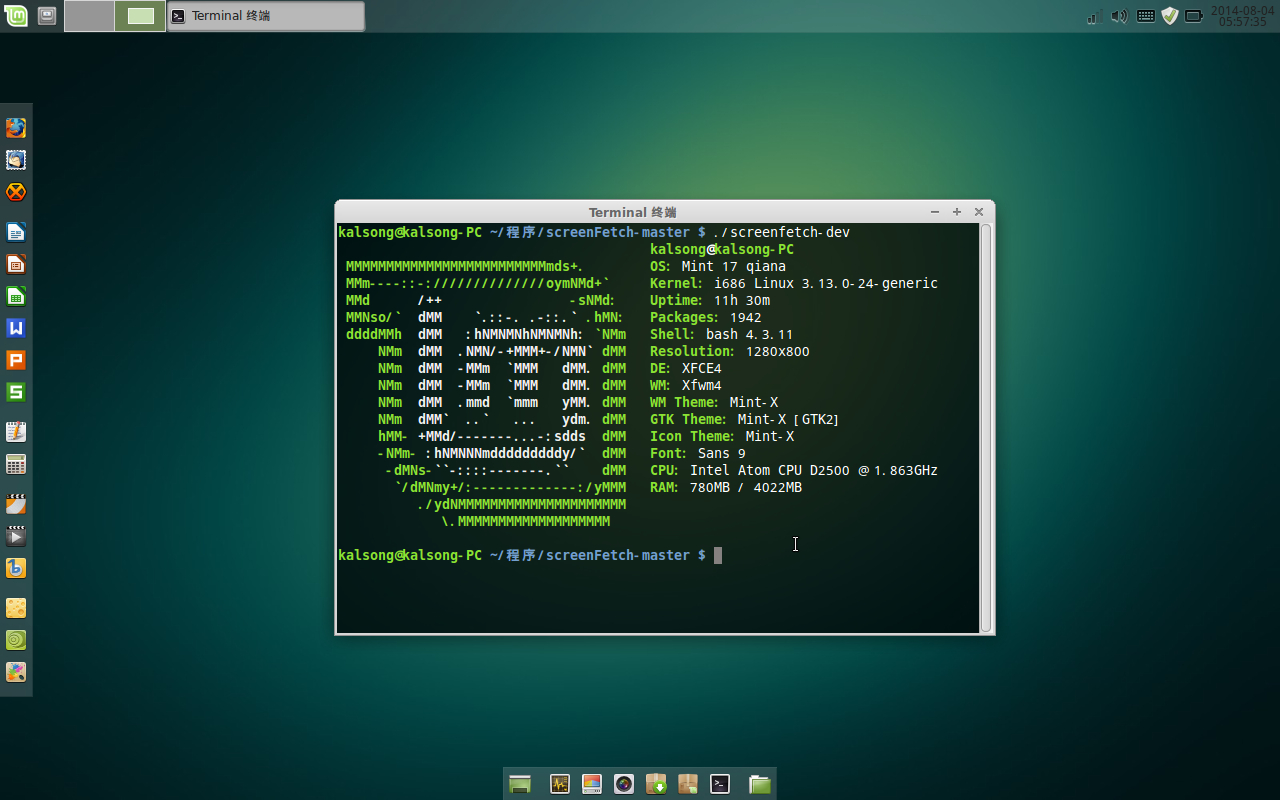This screenshot has height=800, width=1280.
Task: Click the terminal's vertical scrollbar
Action: (x=986, y=427)
